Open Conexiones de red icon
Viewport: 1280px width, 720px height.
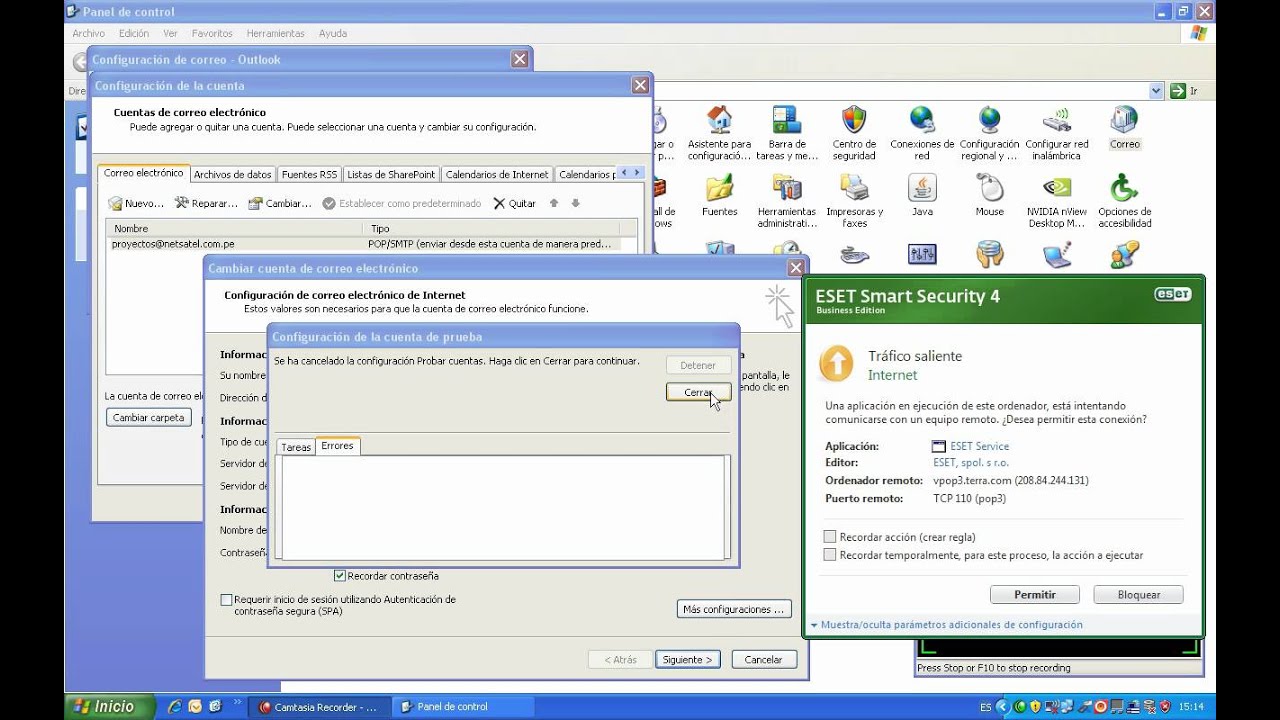tap(922, 132)
